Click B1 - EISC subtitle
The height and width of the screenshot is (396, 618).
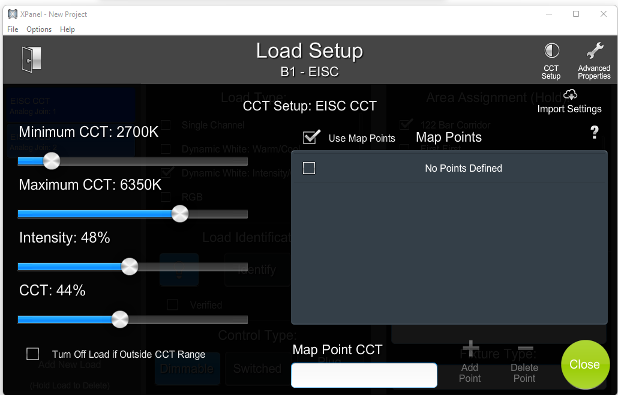click(309, 72)
